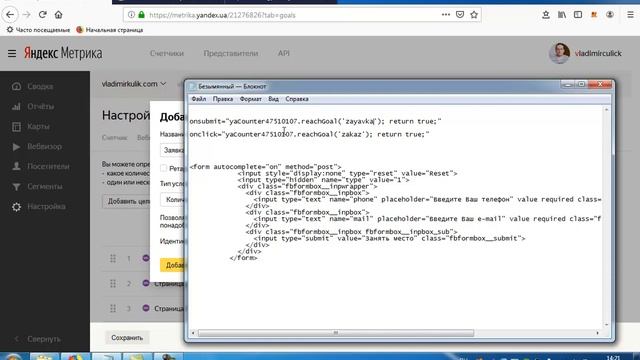
Task: Open the vladimirculick account name
Action: 598,53
